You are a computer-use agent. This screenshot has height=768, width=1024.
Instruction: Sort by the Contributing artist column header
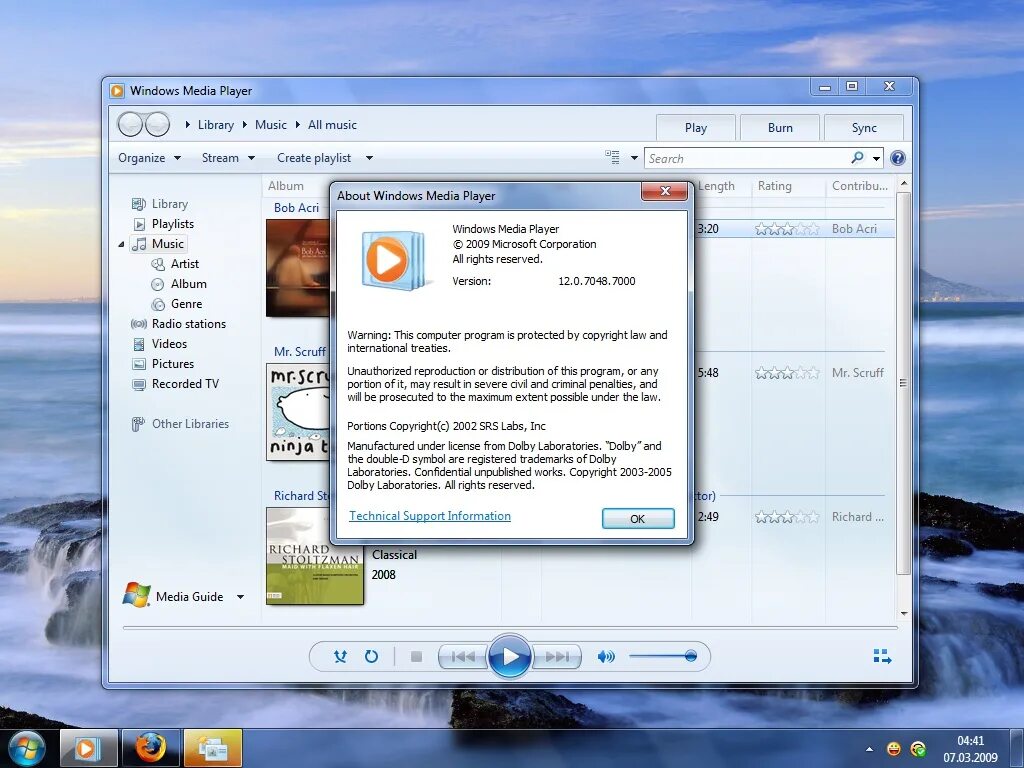859,185
